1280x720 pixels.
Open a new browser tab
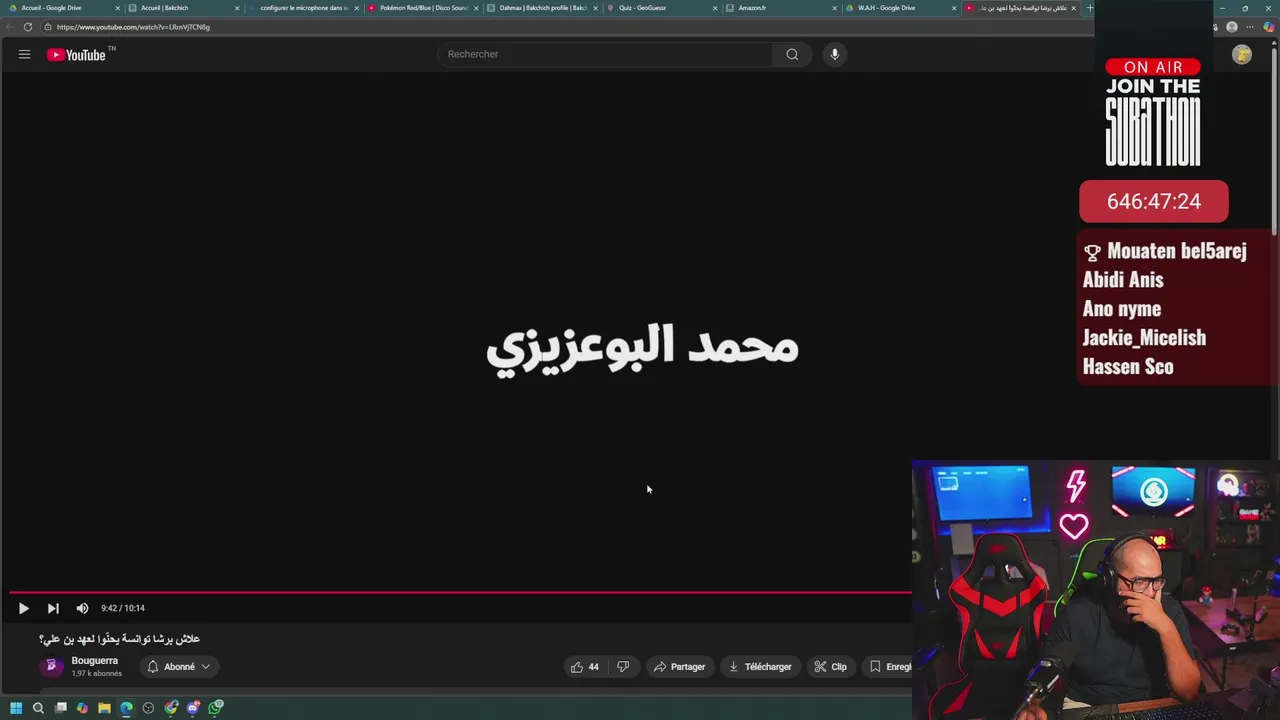tap(1090, 8)
